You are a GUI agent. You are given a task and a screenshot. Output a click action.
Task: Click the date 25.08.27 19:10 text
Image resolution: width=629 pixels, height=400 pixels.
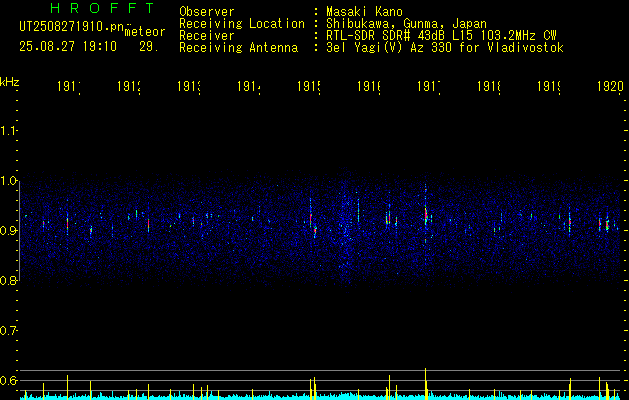click(68, 47)
